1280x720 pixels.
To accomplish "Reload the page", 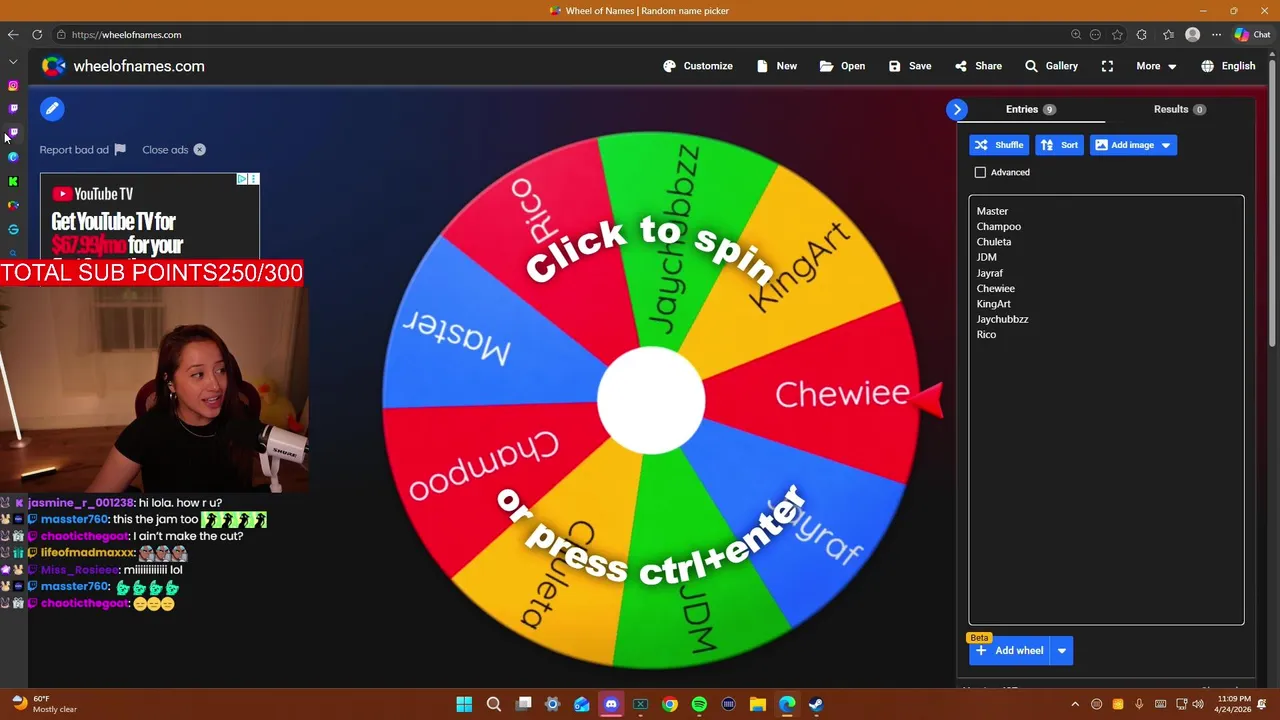I will 37,35.
